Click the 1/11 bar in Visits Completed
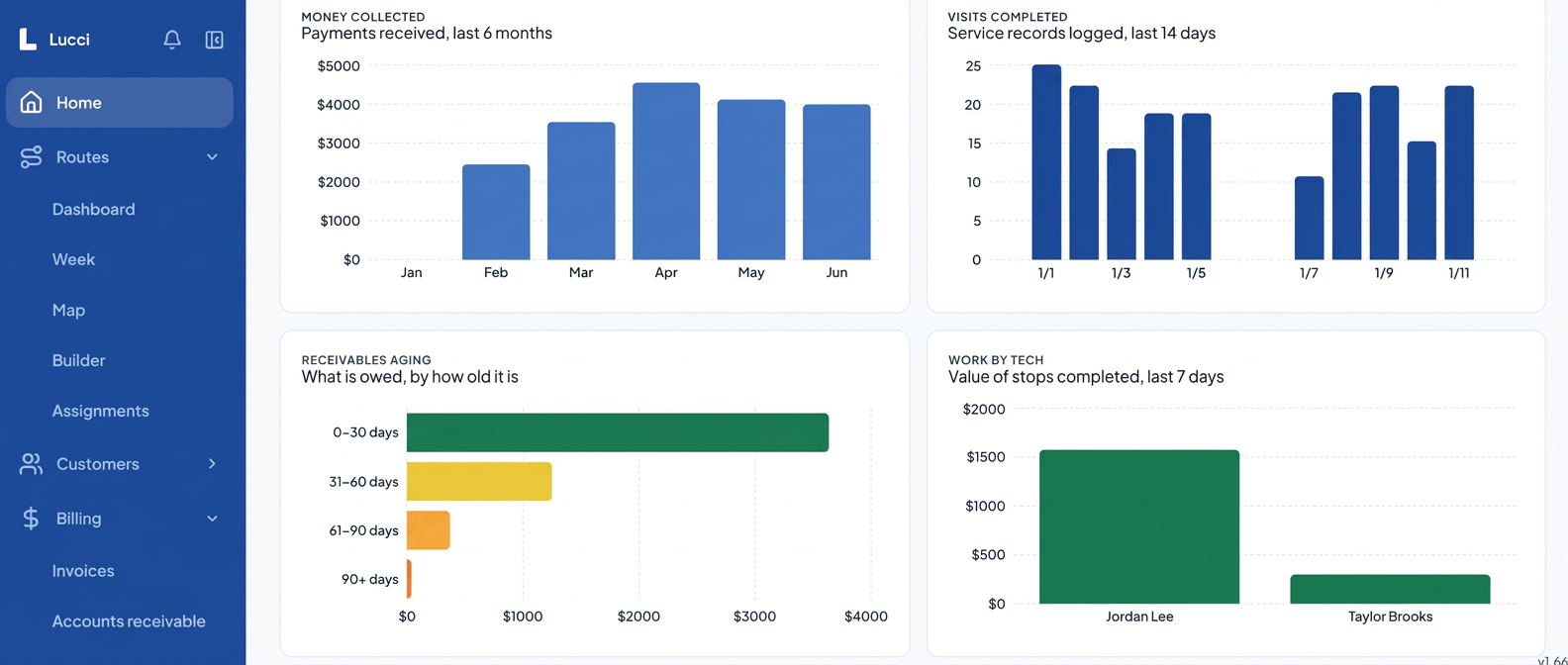Screen dimensions: 1568x665 [x=1459, y=172]
